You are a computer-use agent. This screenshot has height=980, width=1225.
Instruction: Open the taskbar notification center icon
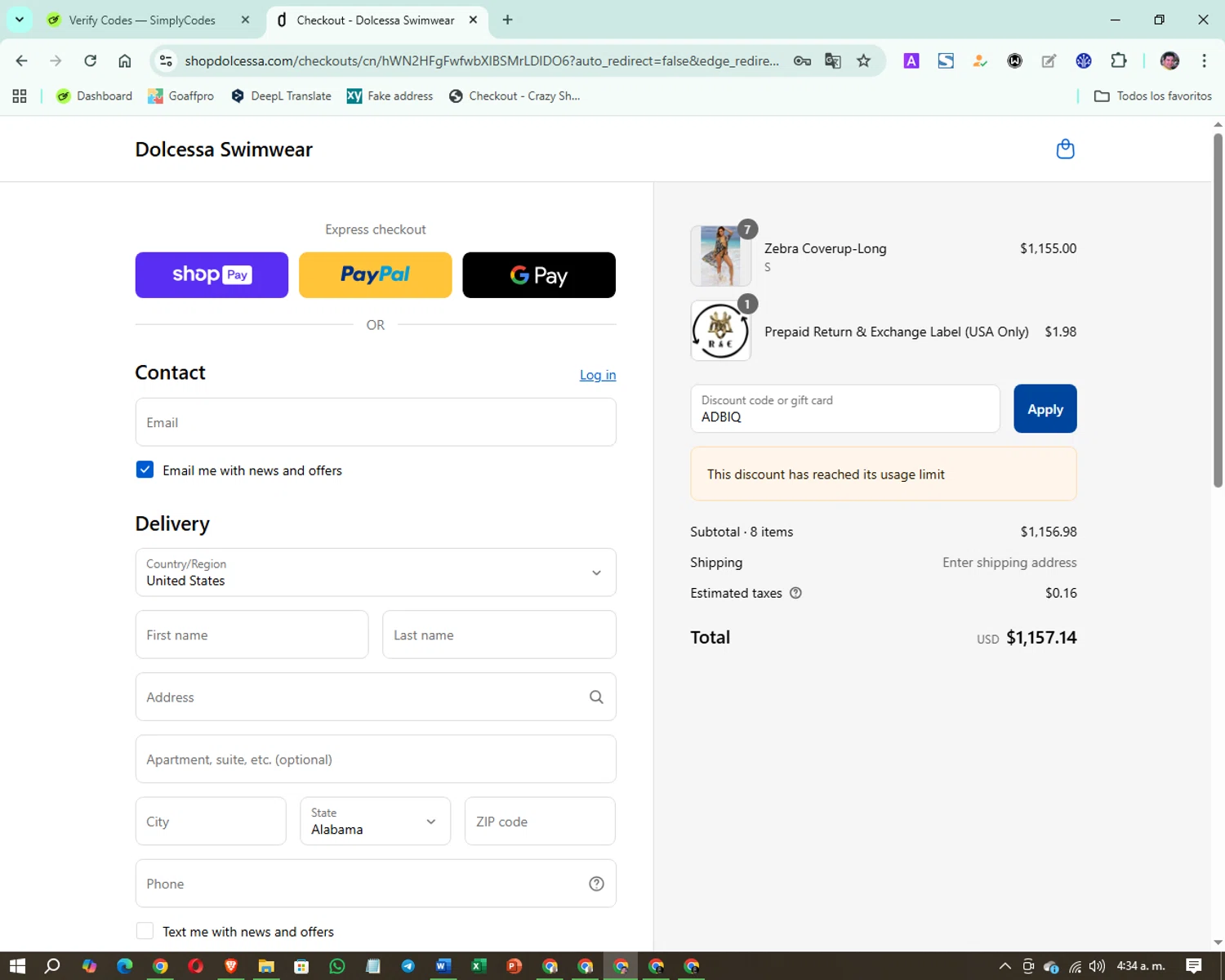(x=1194, y=966)
